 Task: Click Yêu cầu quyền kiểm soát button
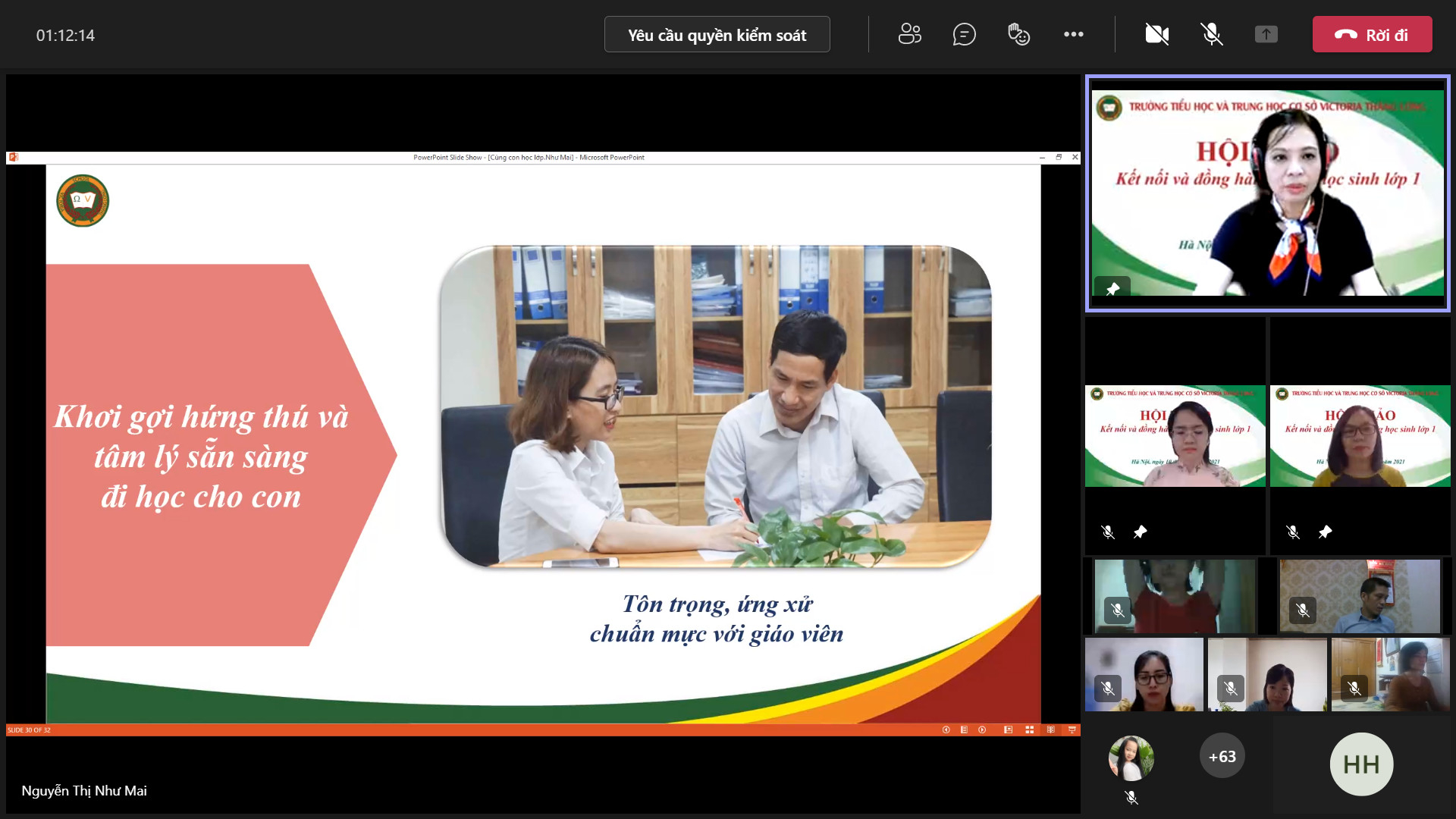[x=717, y=35]
